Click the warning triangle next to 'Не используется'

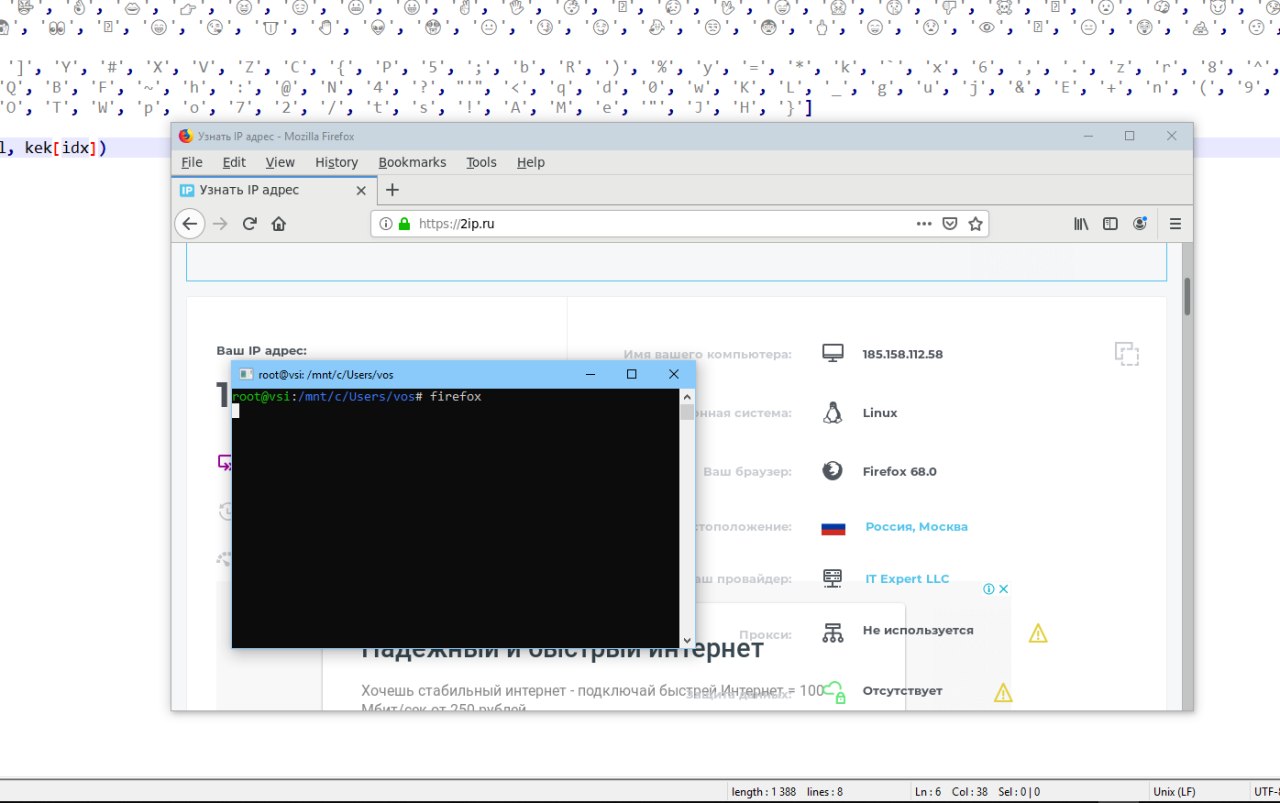[x=1038, y=633]
